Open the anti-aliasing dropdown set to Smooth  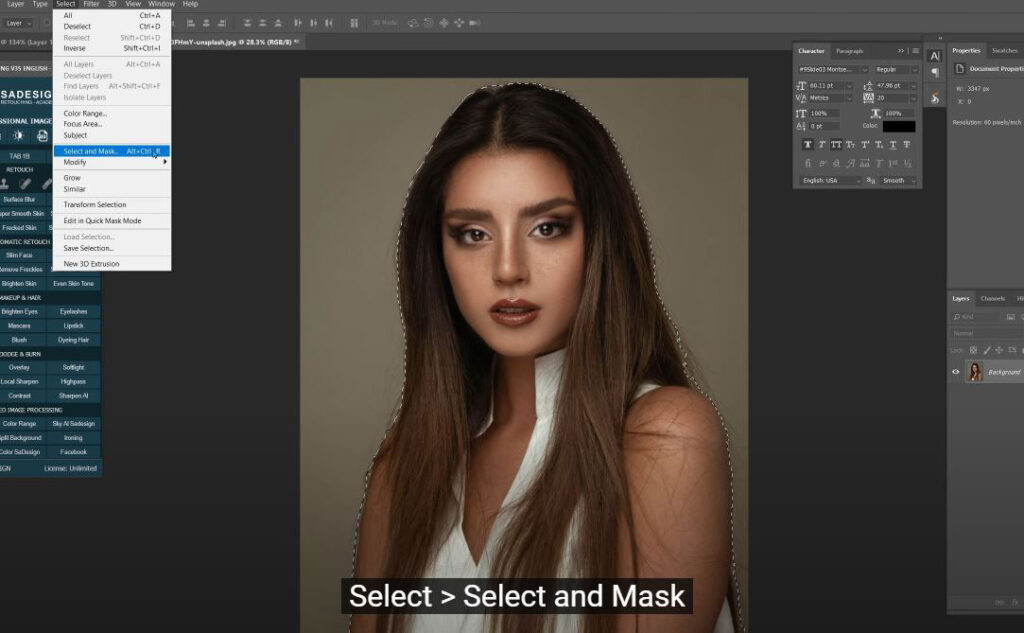tap(895, 180)
